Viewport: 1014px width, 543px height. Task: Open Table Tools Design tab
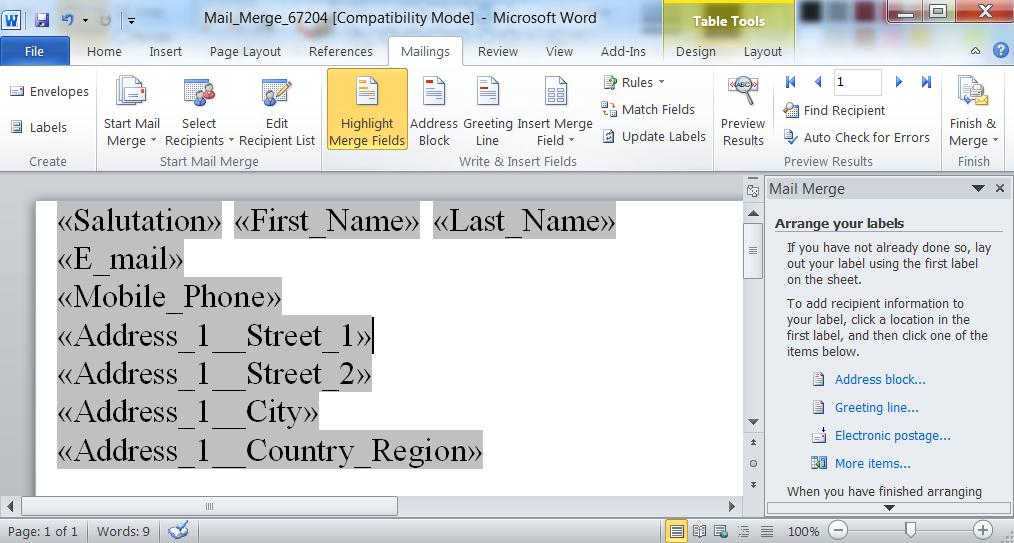(x=696, y=52)
